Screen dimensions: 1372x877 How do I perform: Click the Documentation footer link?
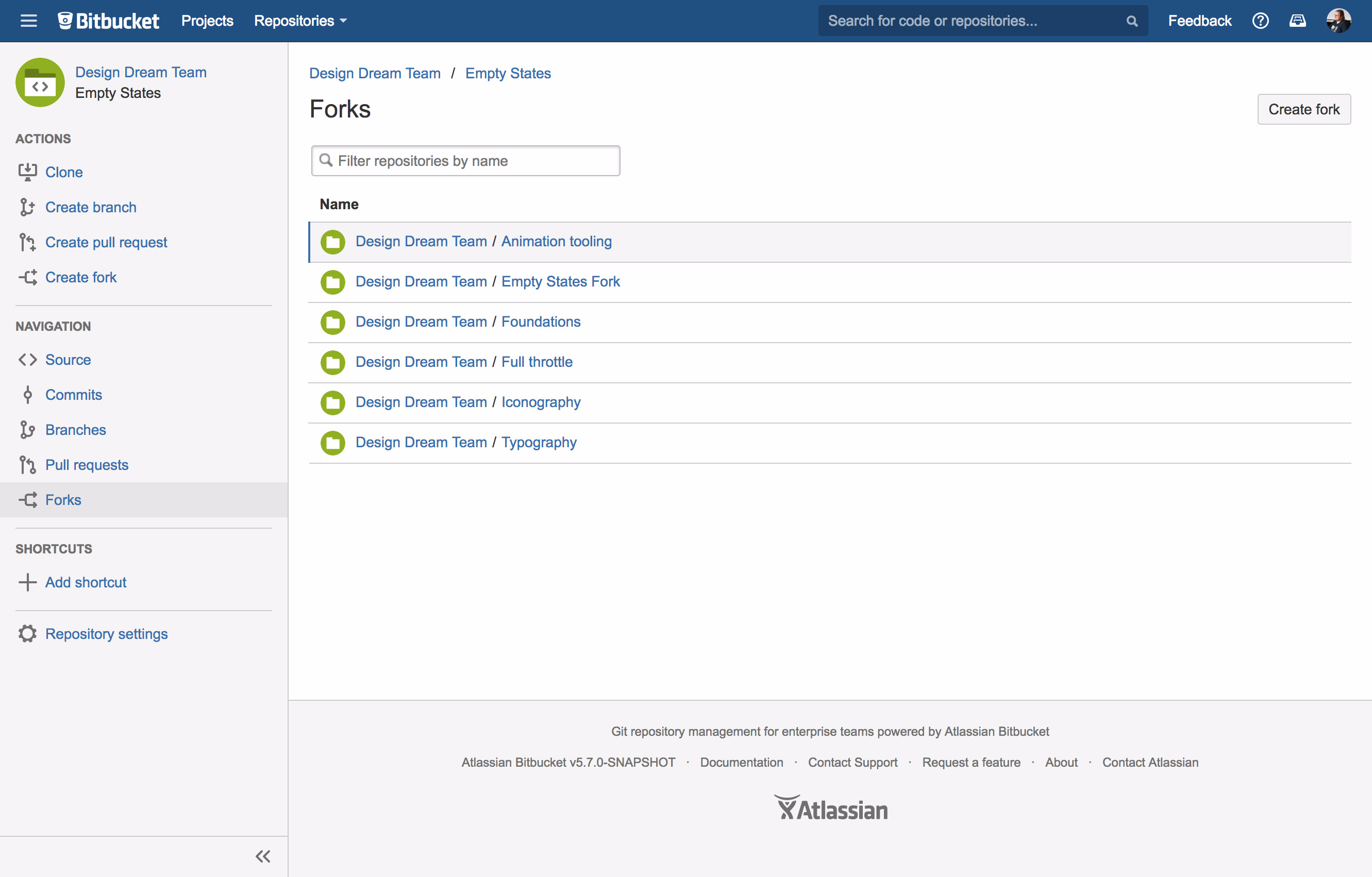coord(741,763)
